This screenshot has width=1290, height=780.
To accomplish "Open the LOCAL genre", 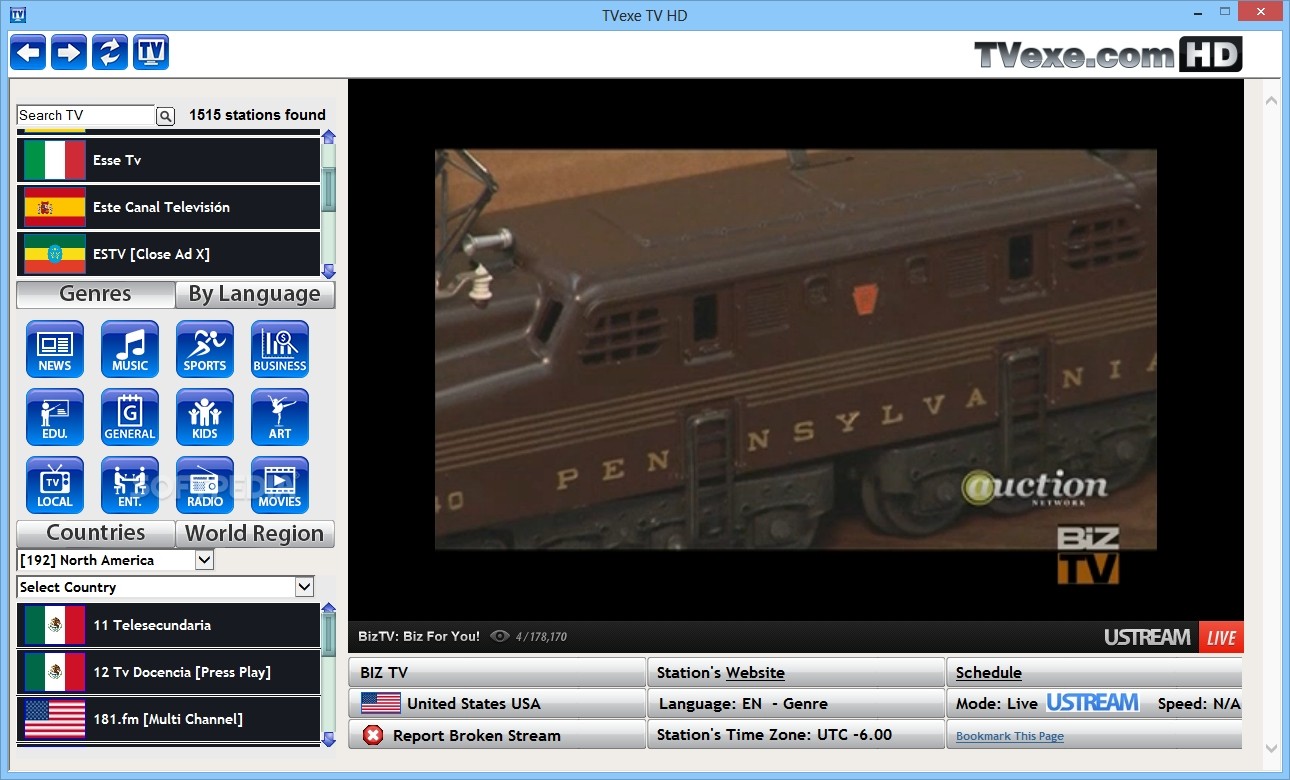I will tap(55, 485).
